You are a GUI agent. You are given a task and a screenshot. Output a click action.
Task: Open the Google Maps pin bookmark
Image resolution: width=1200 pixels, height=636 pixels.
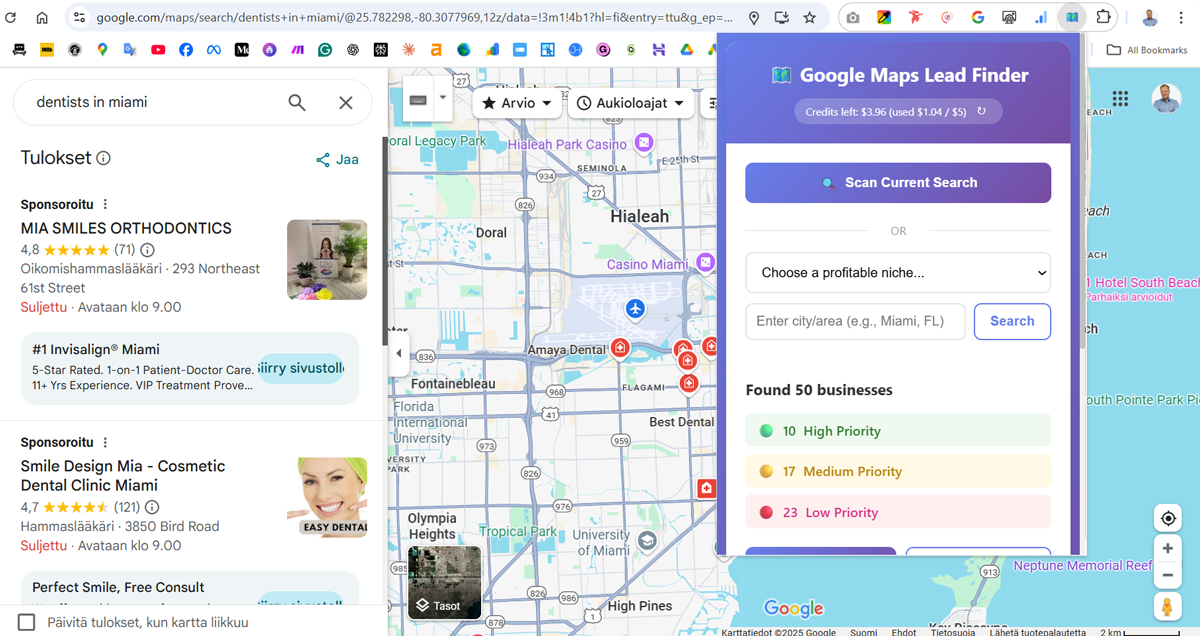point(102,49)
